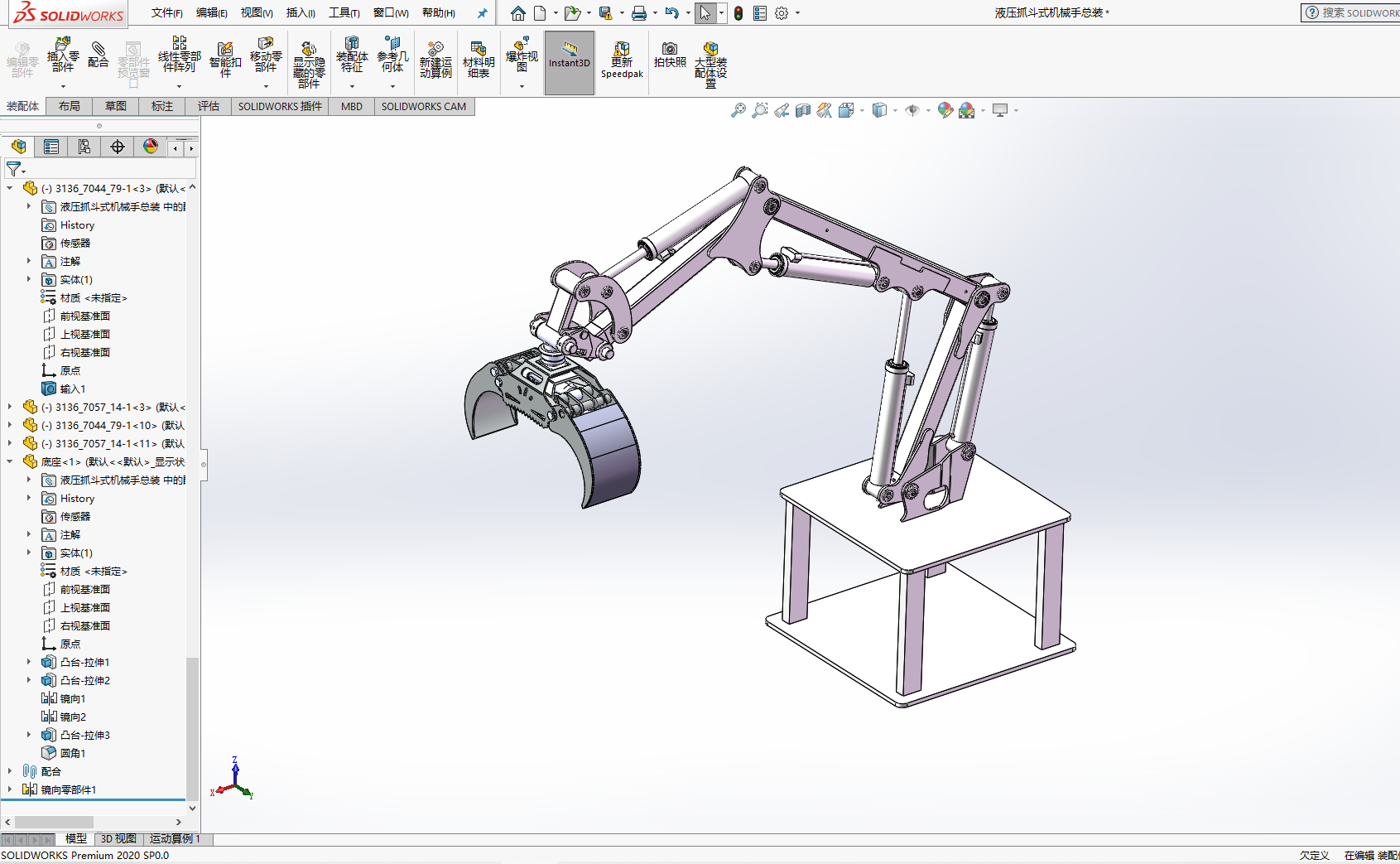Expand the 凸台-拉伸1 feature

pos(29,662)
